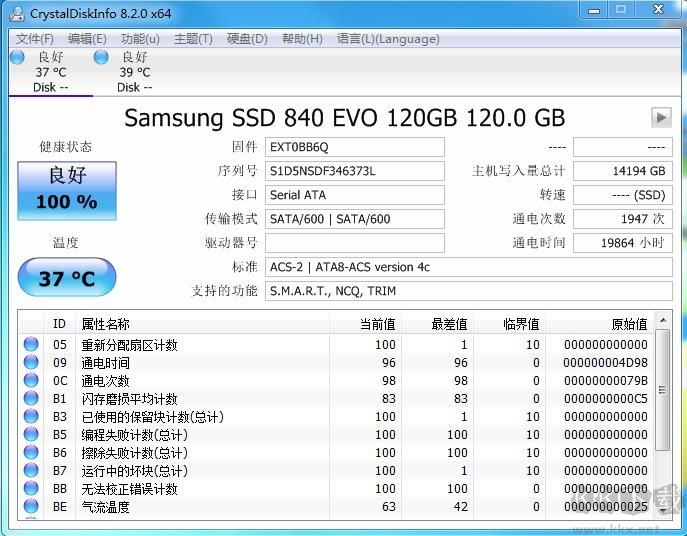
Task: Click the scrollbar up arrow of attribute list
Action: (662, 320)
